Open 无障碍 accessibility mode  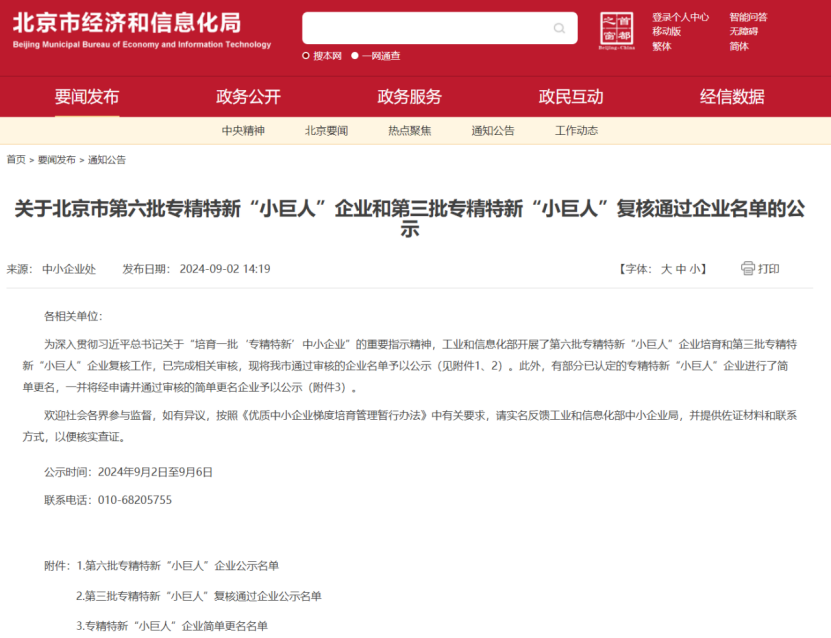[x=742, y=30]
